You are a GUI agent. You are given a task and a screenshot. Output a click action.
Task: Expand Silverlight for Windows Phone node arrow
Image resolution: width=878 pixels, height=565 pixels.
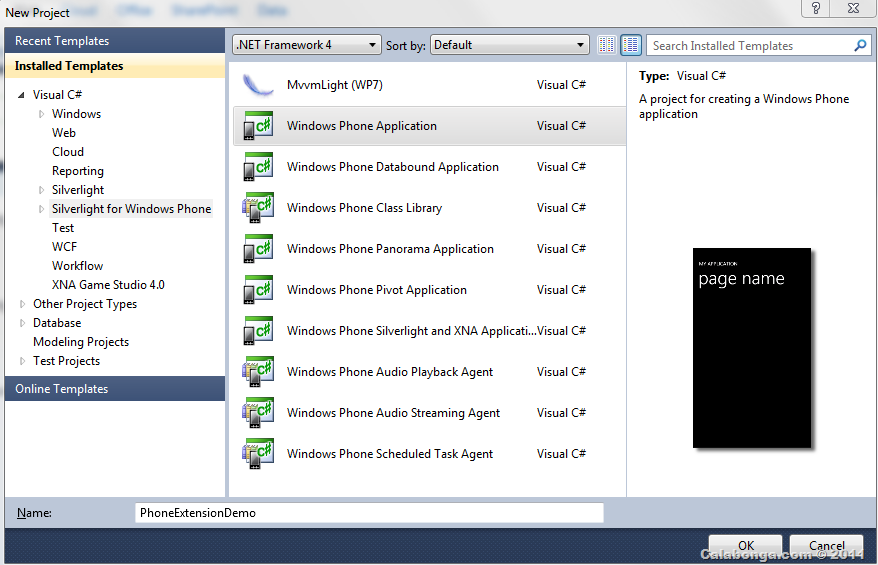pyautogui.click(x=41, y=209)
